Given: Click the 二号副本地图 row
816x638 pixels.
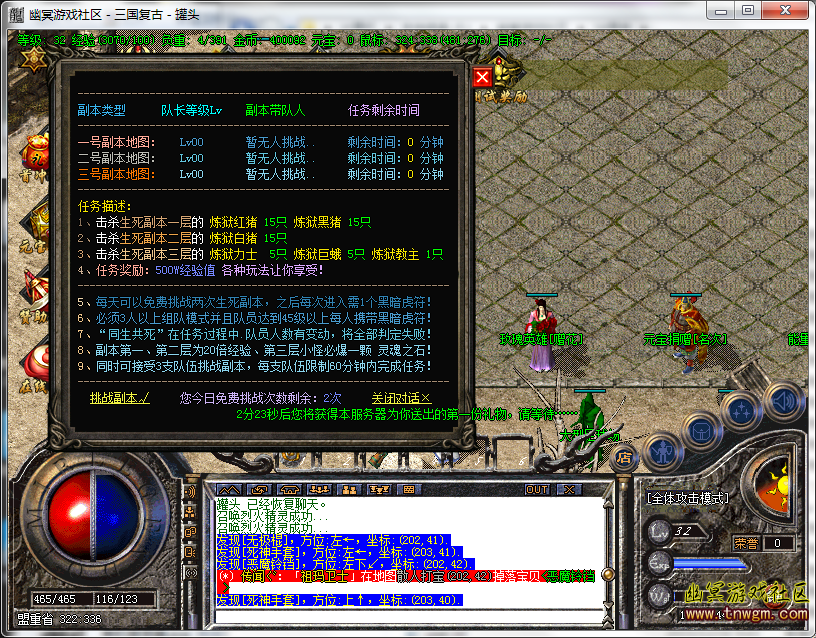Looking at the screenshot, I should coord(261,158).
